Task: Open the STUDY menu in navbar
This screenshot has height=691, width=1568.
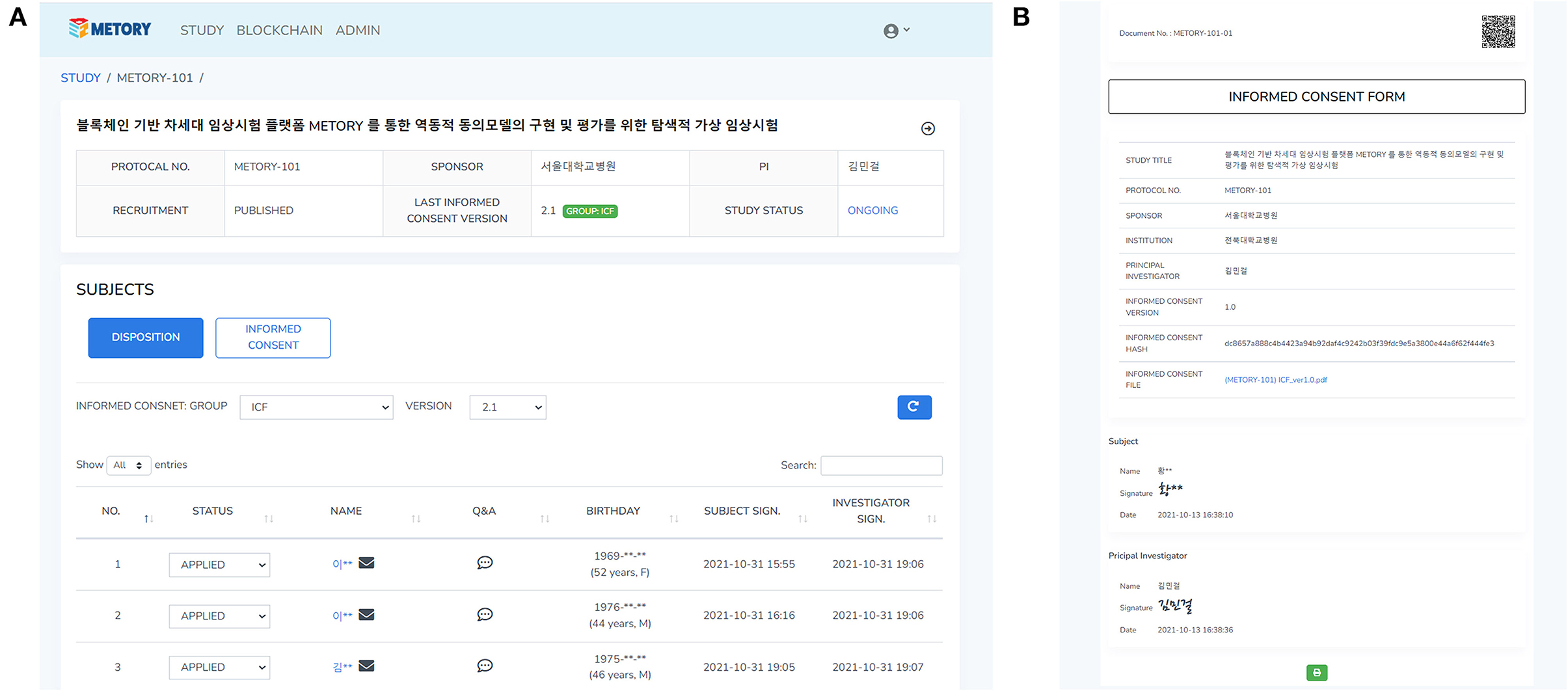Action: [202, 31]
